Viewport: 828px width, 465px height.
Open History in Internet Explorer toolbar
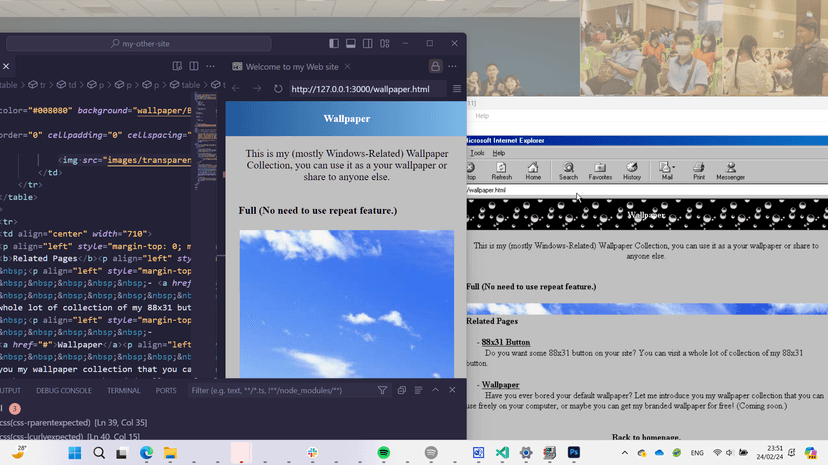[x=632, y=170]
